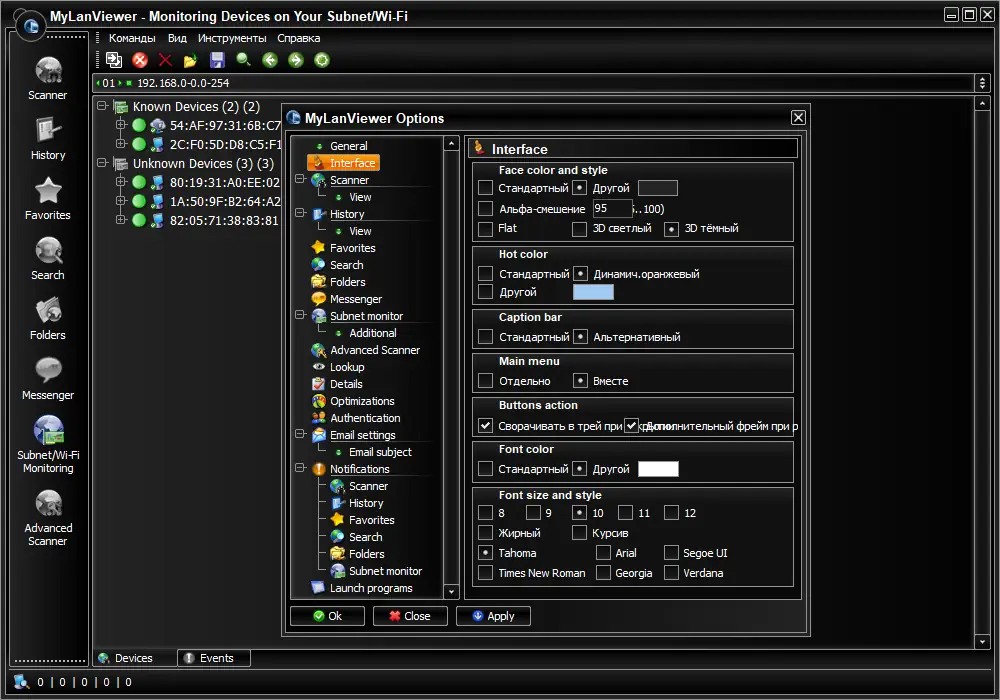1000x700 pixels.
Task: Pick the Face color Другой swatch
Action: 658,188
